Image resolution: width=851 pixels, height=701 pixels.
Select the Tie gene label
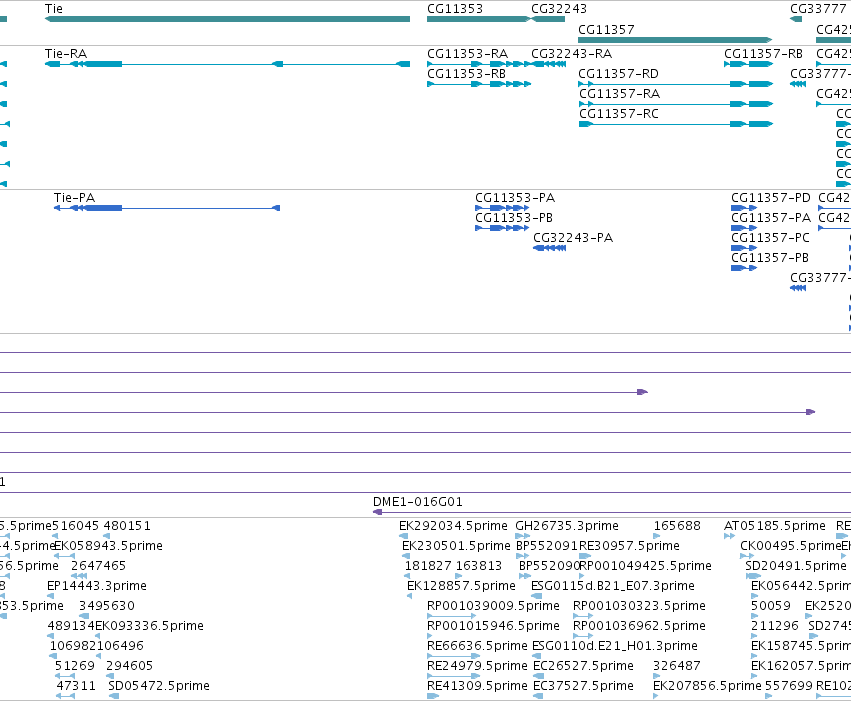[x=54, y=9]
